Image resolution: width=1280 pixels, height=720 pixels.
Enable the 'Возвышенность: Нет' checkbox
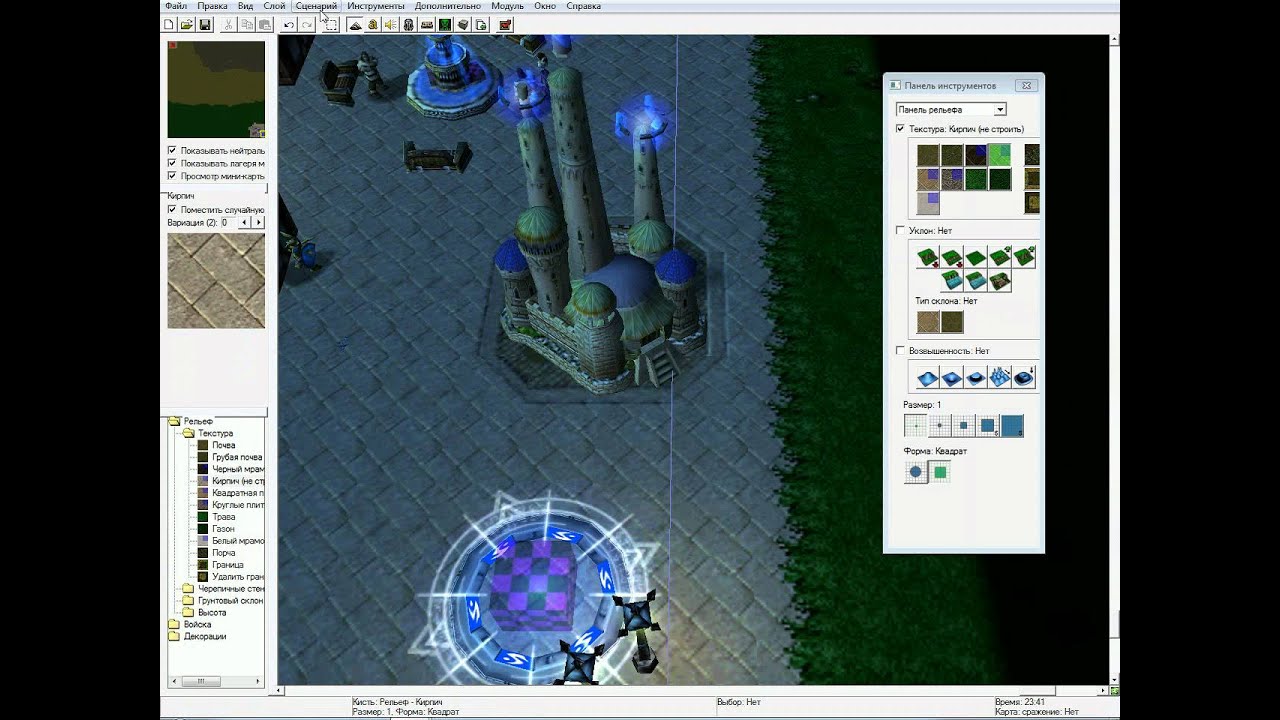click(x=900, y=351)
